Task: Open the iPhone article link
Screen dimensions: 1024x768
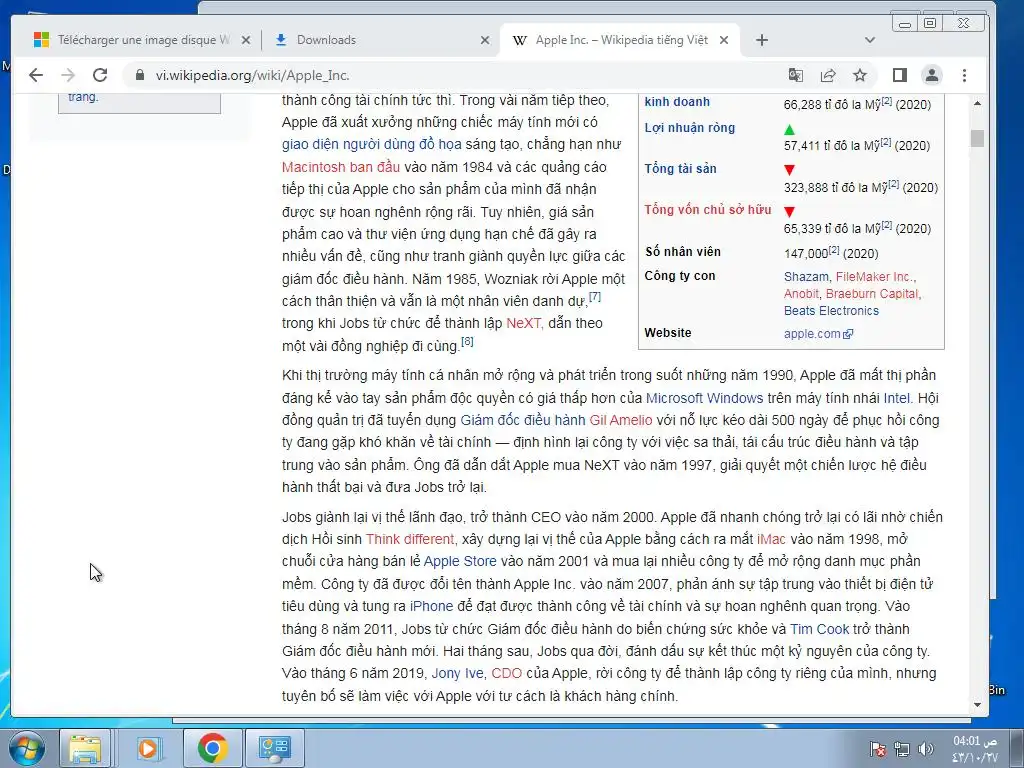Action: (x=431, y=607)
